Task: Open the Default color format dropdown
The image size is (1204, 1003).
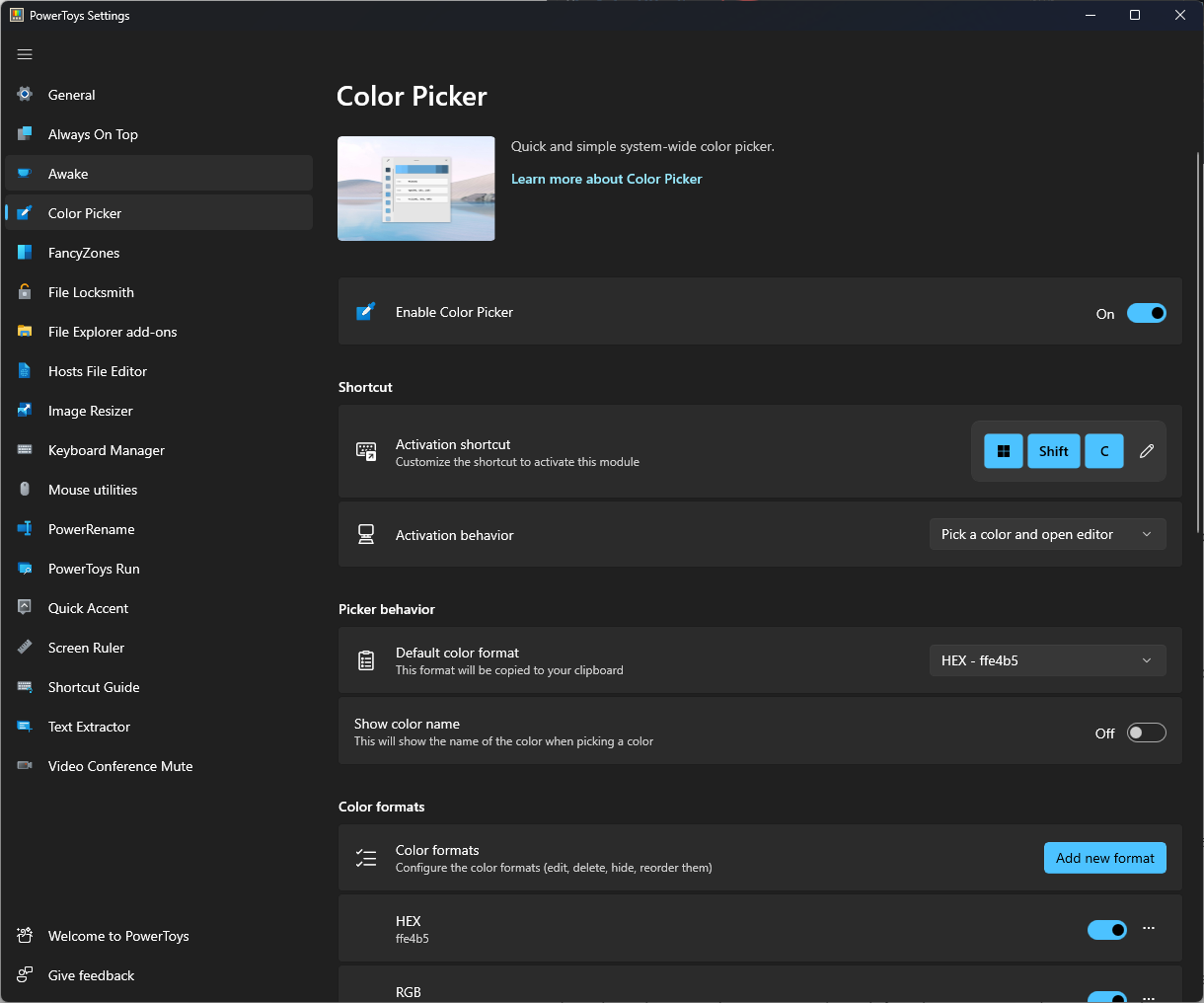Action: [1047, 659]
